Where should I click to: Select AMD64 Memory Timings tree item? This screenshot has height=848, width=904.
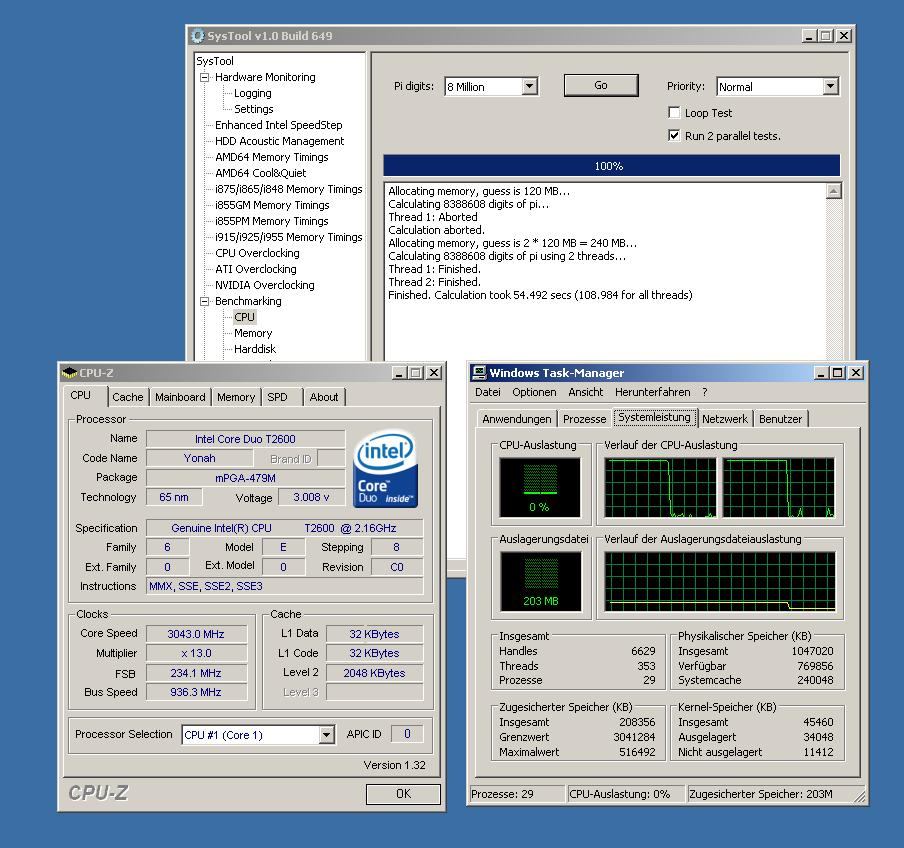click(272, 157)
